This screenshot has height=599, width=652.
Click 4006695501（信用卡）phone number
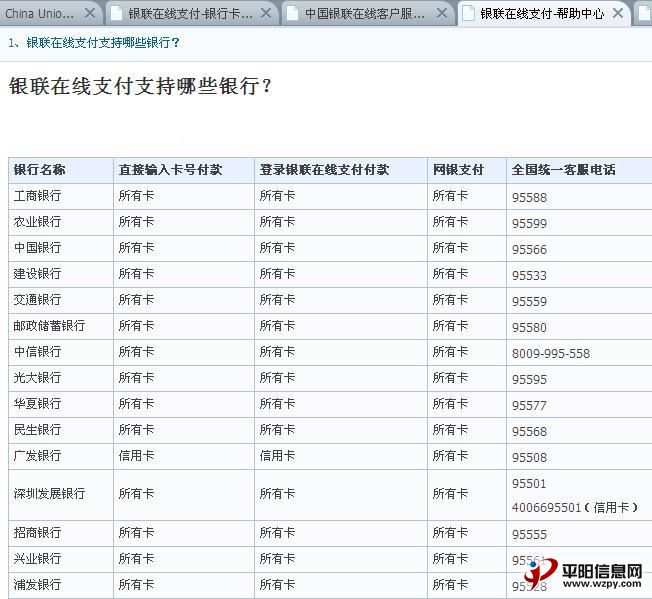tap(575, 507)
